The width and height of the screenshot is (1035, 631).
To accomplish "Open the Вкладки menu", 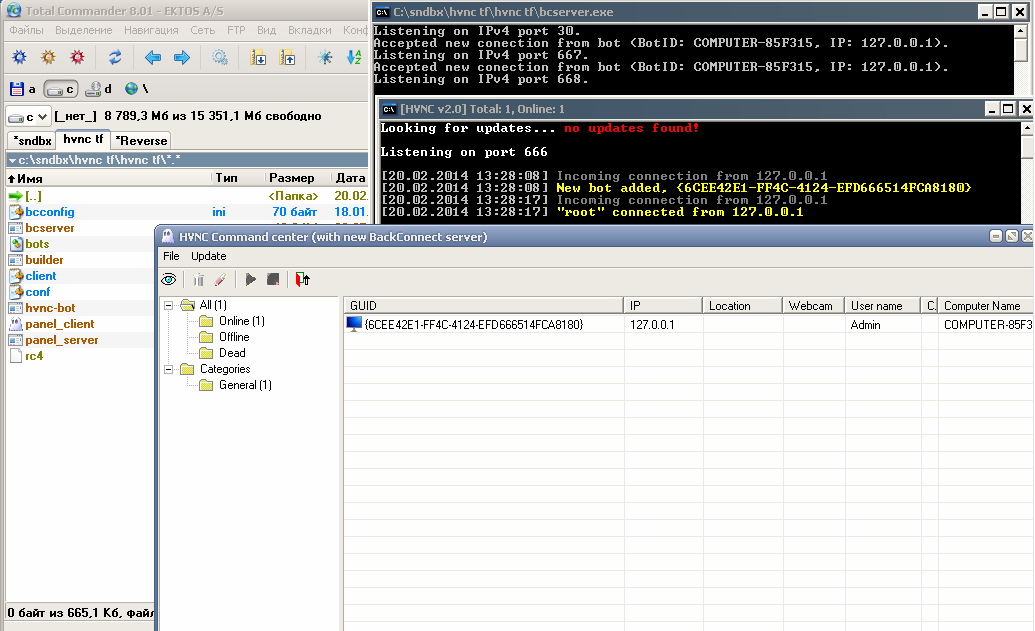I will [x=310, y=30].
